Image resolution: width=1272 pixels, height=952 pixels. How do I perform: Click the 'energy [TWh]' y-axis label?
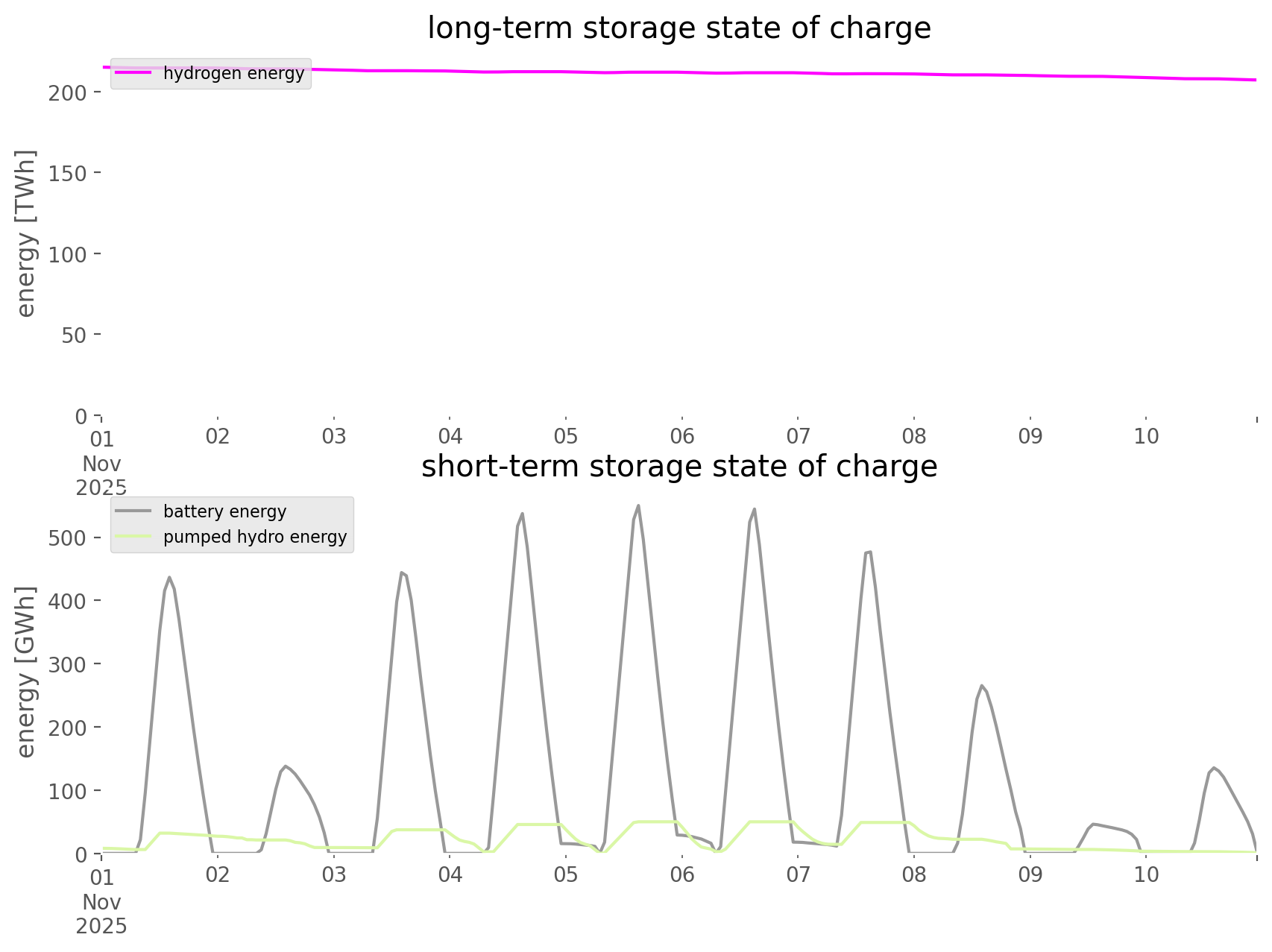click(x=26, y=233)
